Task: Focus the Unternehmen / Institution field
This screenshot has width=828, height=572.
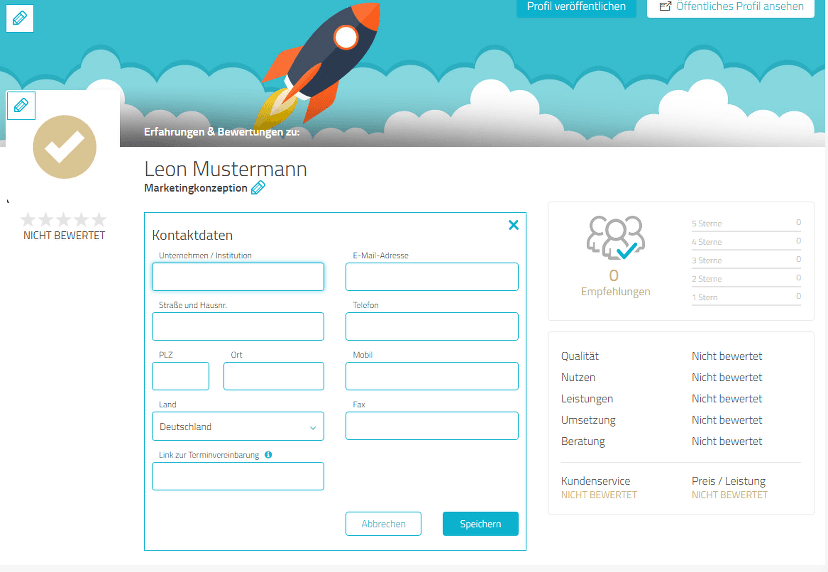Action: pyautogui.click(x=238, y=277)
